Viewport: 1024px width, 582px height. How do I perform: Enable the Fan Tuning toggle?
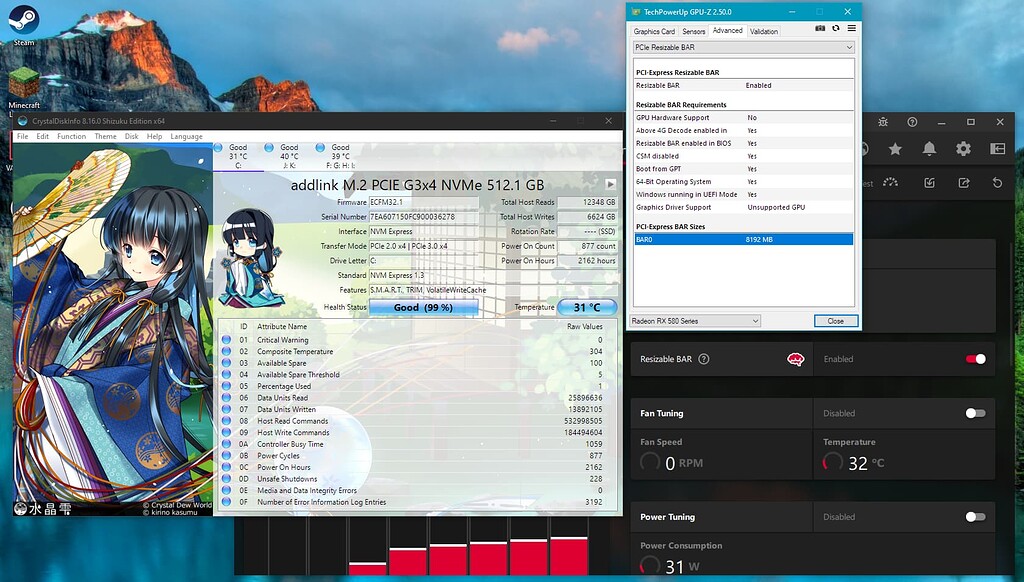click(x=976, y=413)
